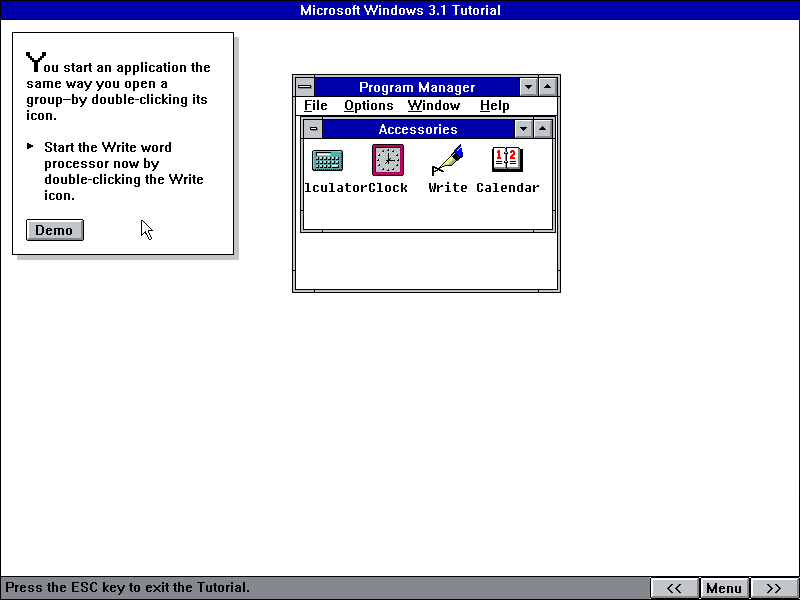Minimize the Accessories group window
800x600 pixels.
point(523,129)
